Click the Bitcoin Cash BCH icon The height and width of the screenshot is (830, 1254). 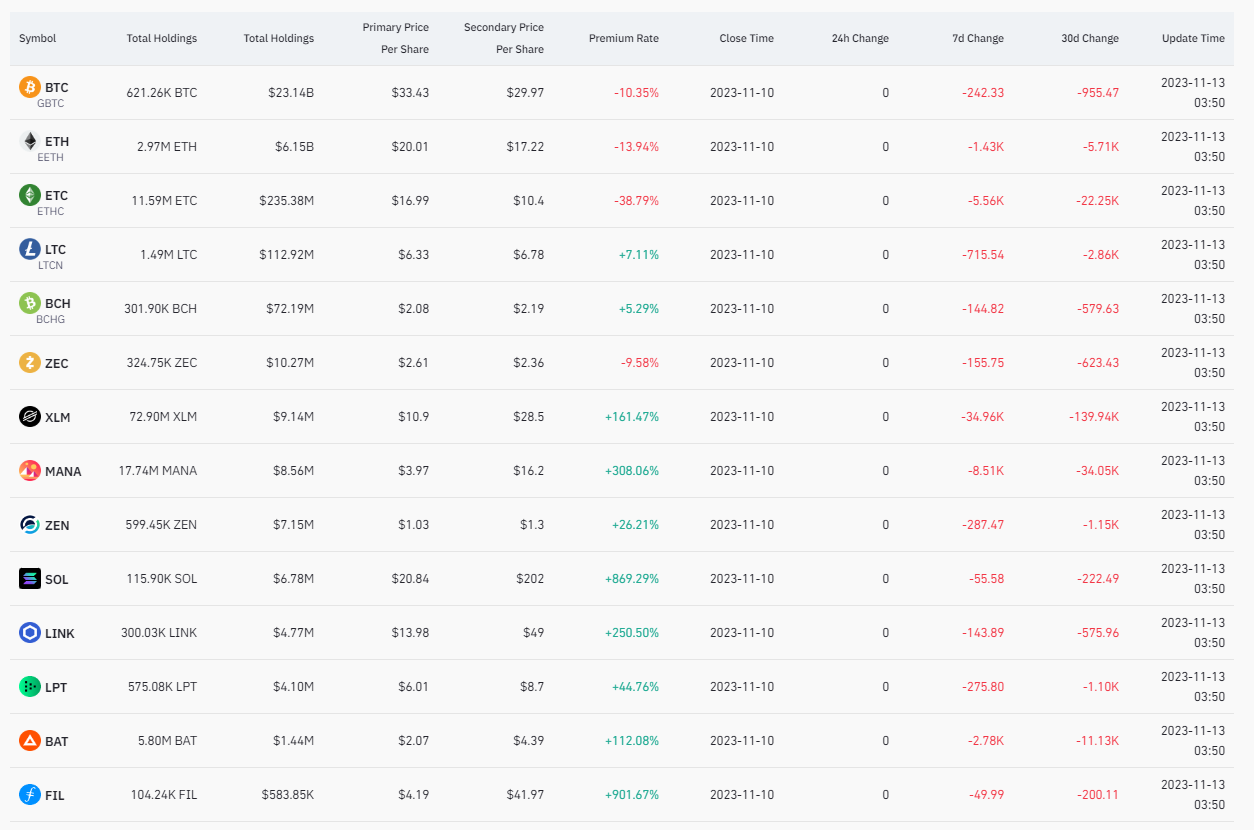(x=30, y=304)
